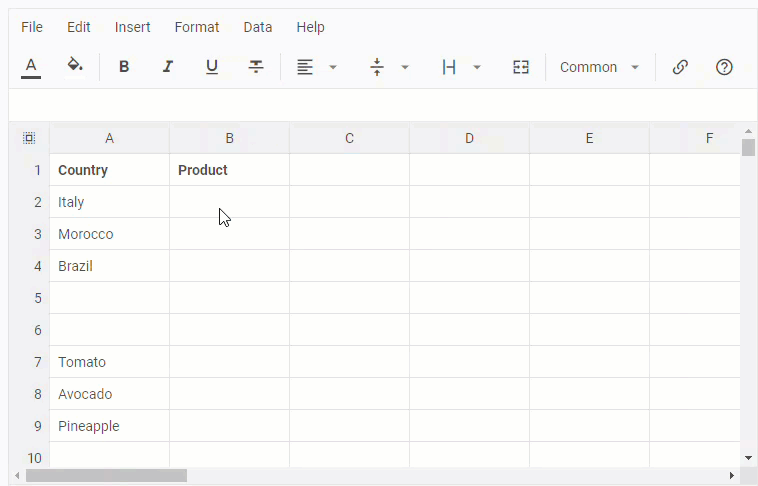Expand the border style dropdown arrow
Viewport: 758px width, 486px height.
click(x=477, y=67)
